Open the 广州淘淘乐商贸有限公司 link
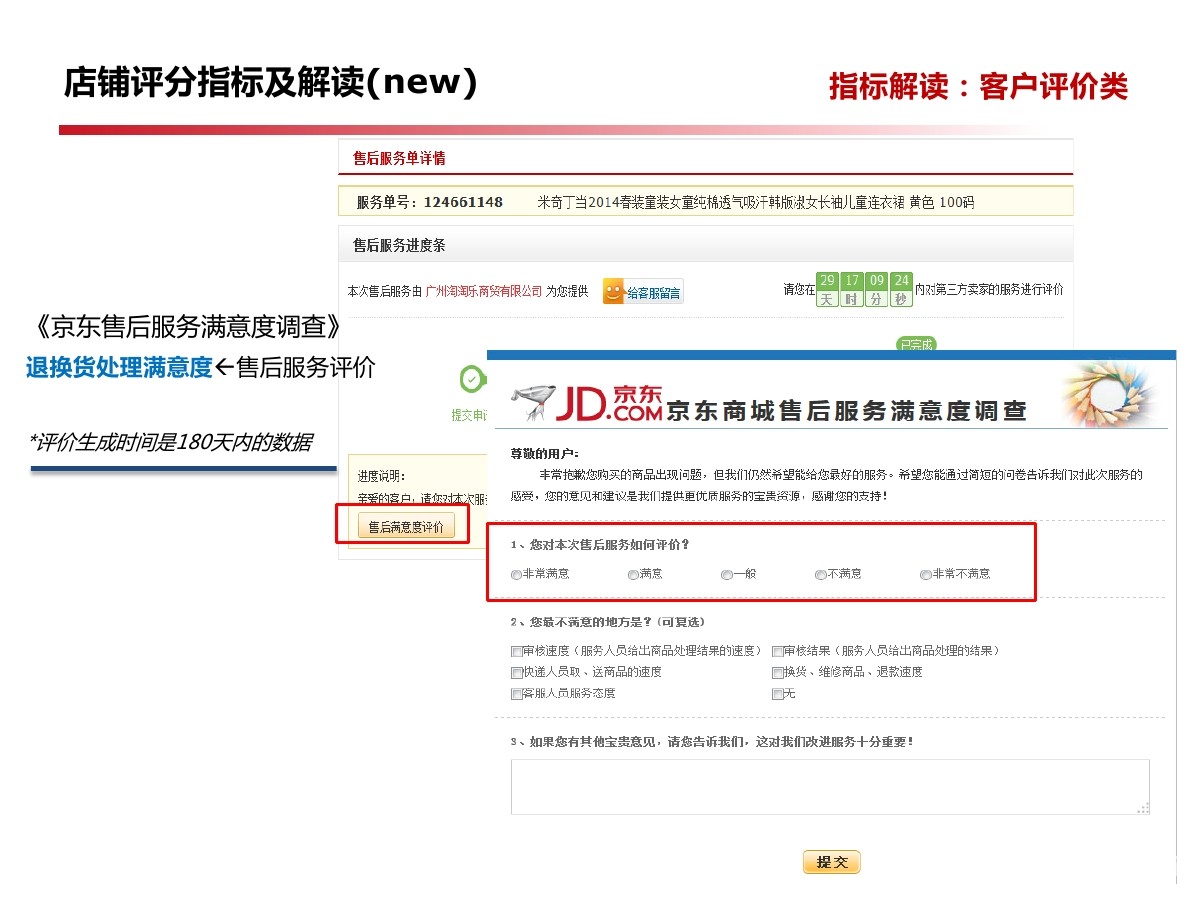This screenshot has width=1200, height=900. coord(484,291)
